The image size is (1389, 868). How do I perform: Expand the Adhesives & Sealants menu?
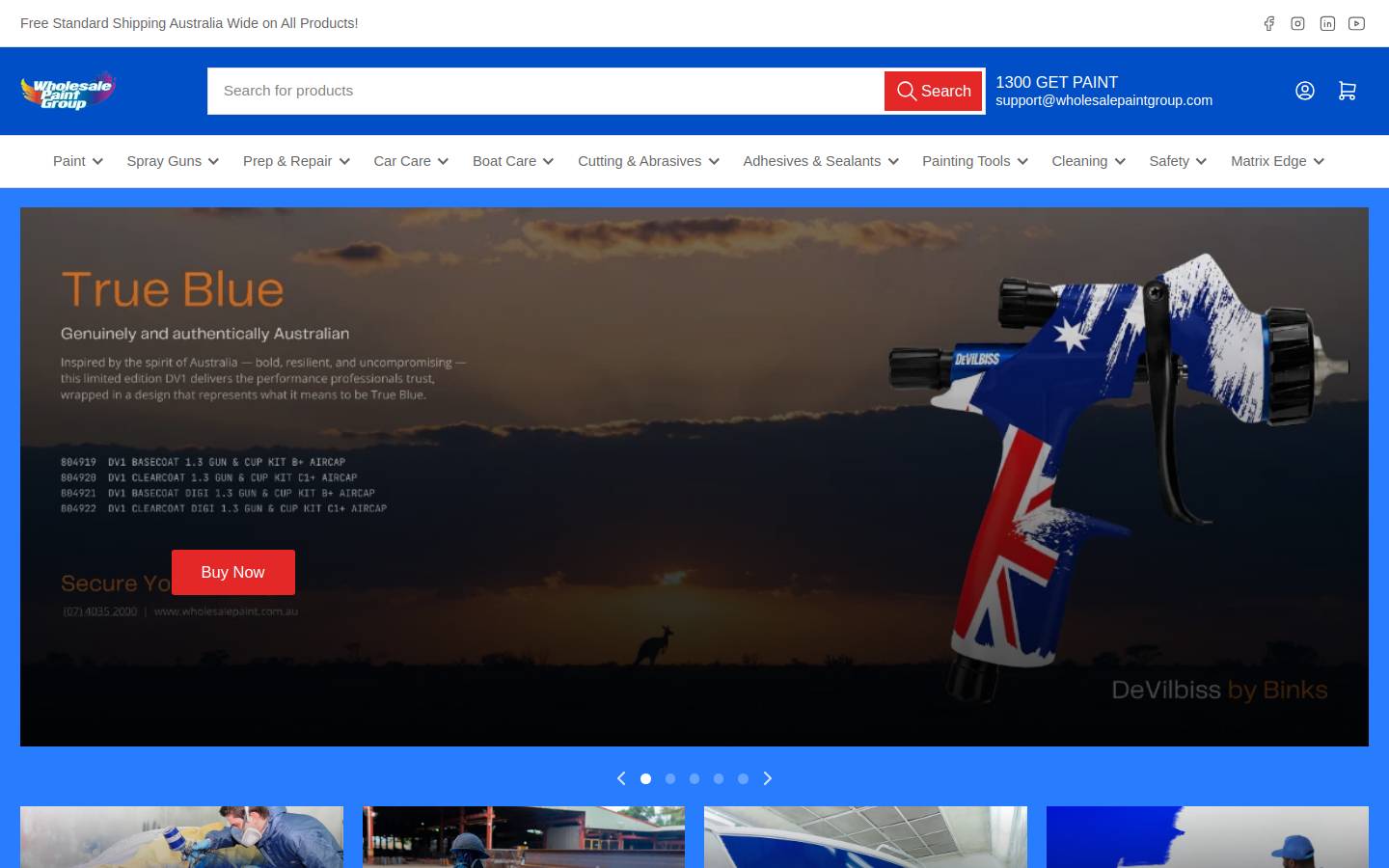click(x=821, y=161)
